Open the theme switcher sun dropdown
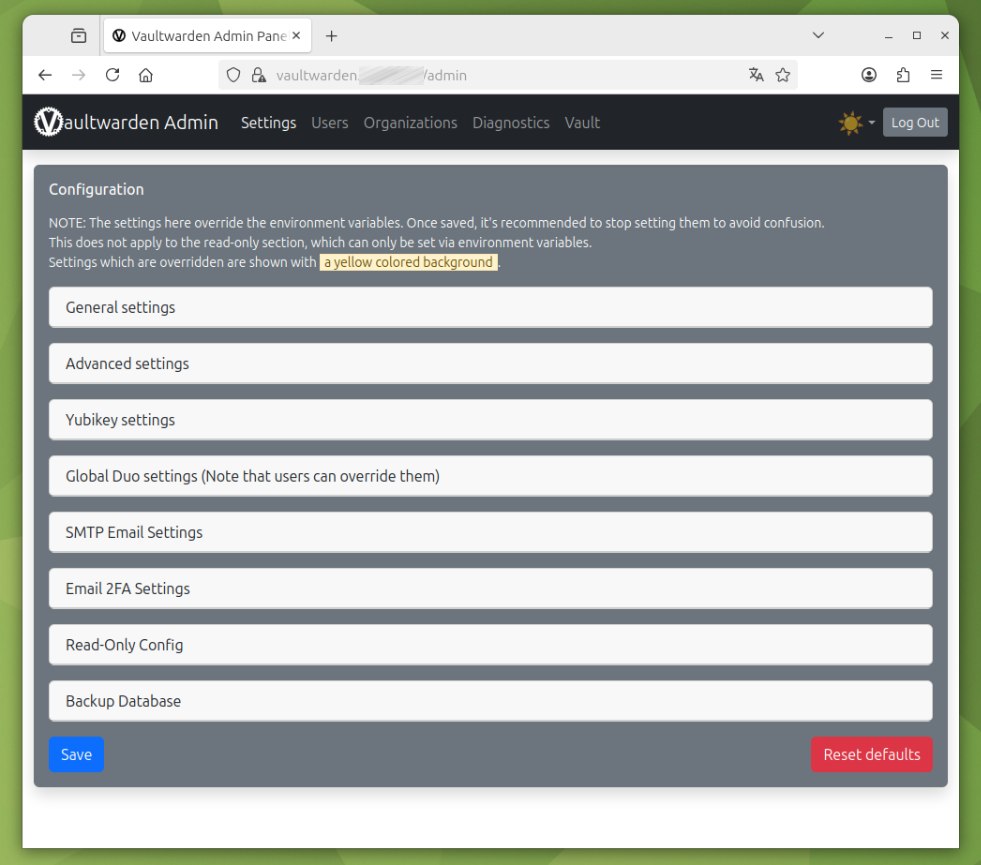 856,123
